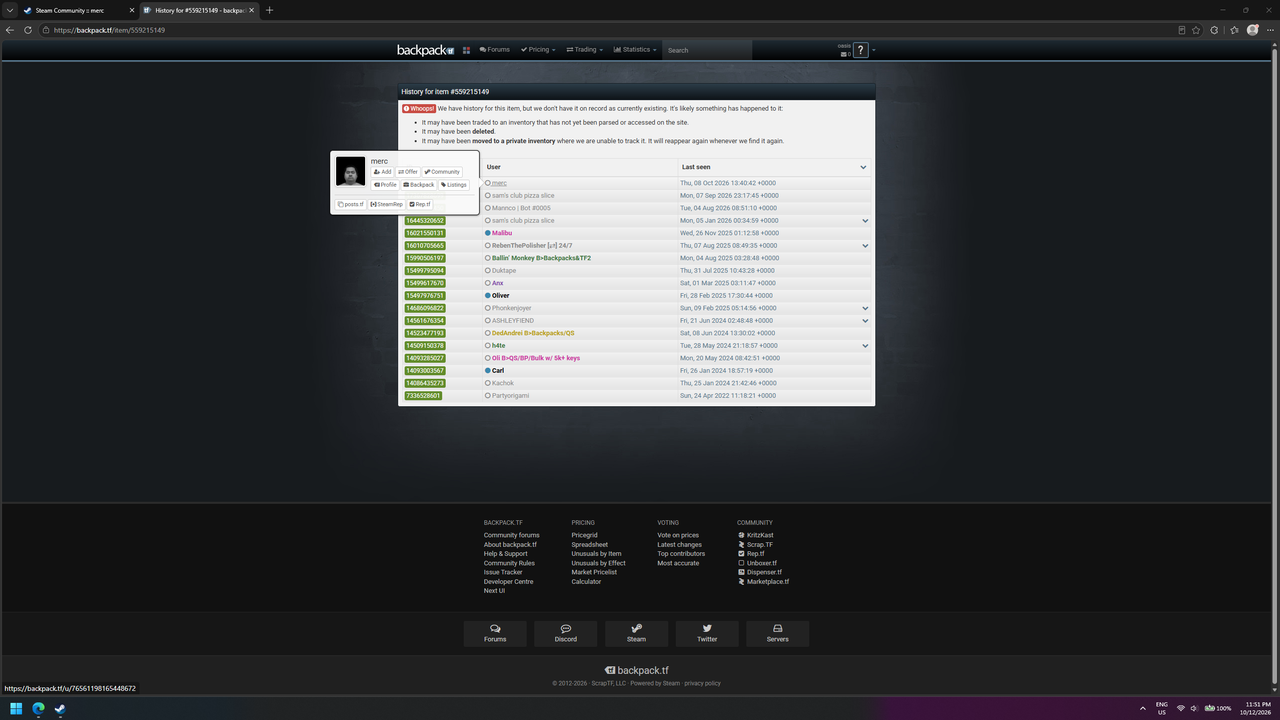Viewport: 1280px width, 720px height.
Task: Open item ID 16021550131 badge
Action: point(425,233)
